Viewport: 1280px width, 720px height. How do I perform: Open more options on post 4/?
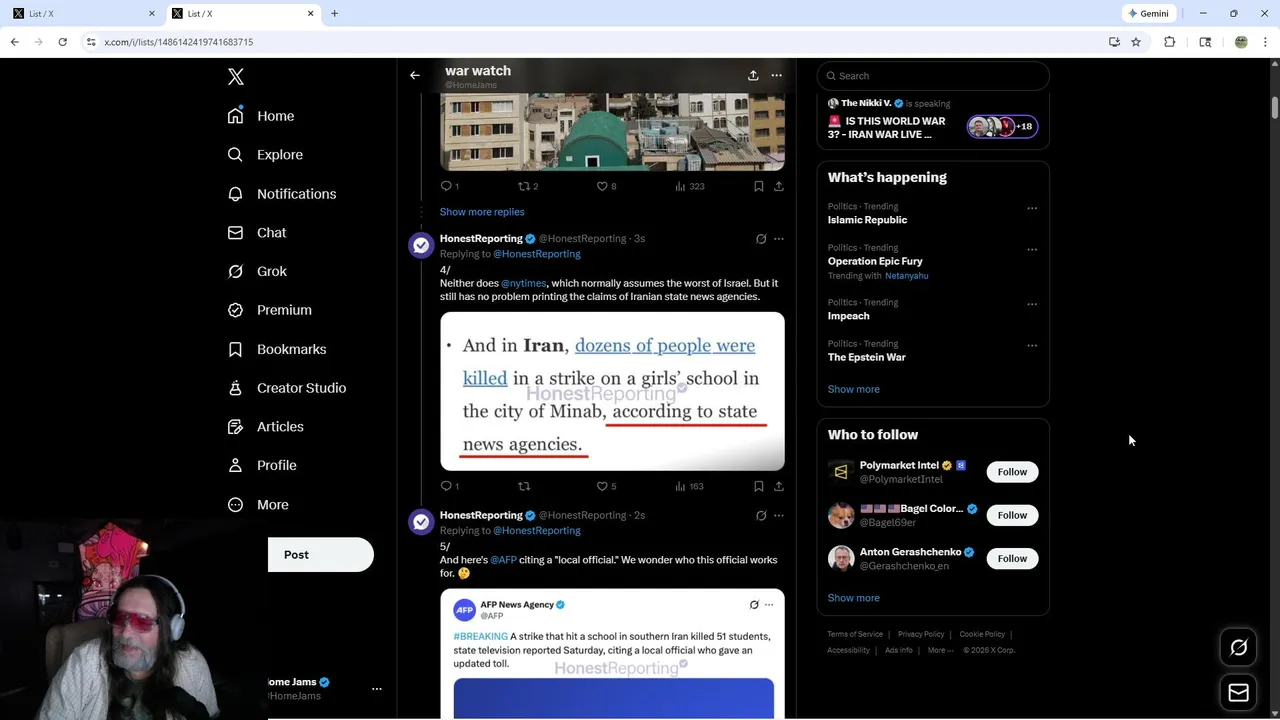[779, 239]
